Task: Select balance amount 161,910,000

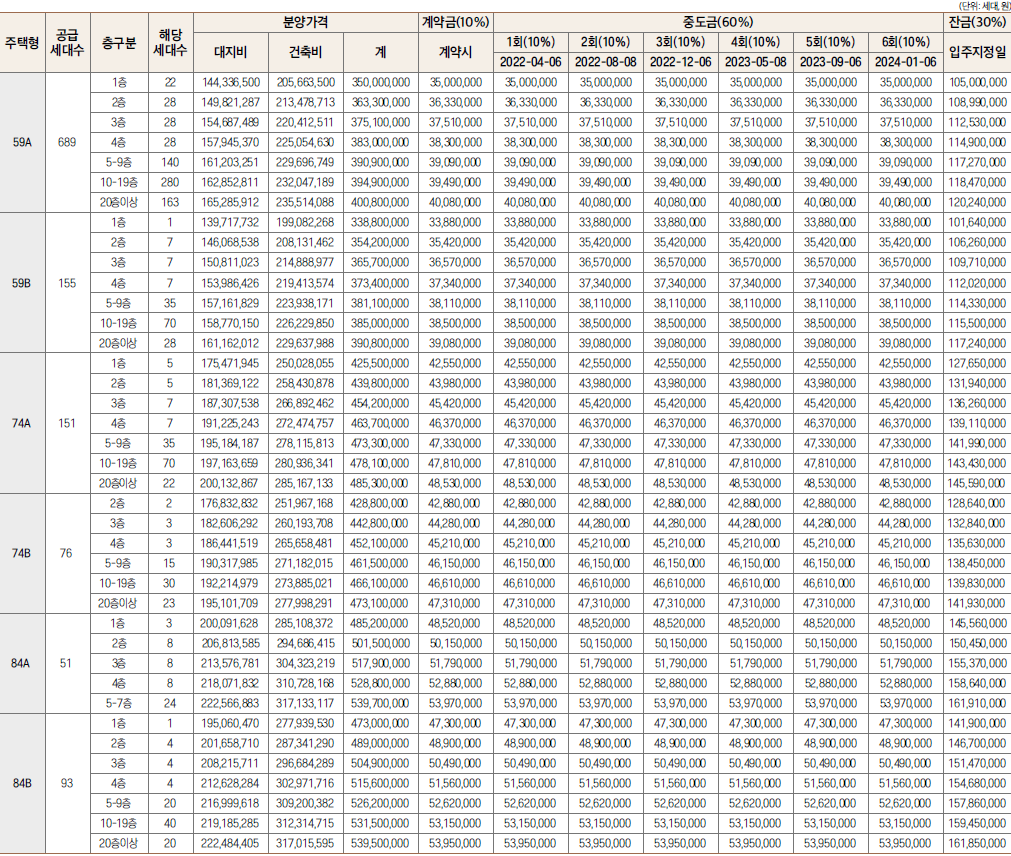Action: [x=977, y=703]
